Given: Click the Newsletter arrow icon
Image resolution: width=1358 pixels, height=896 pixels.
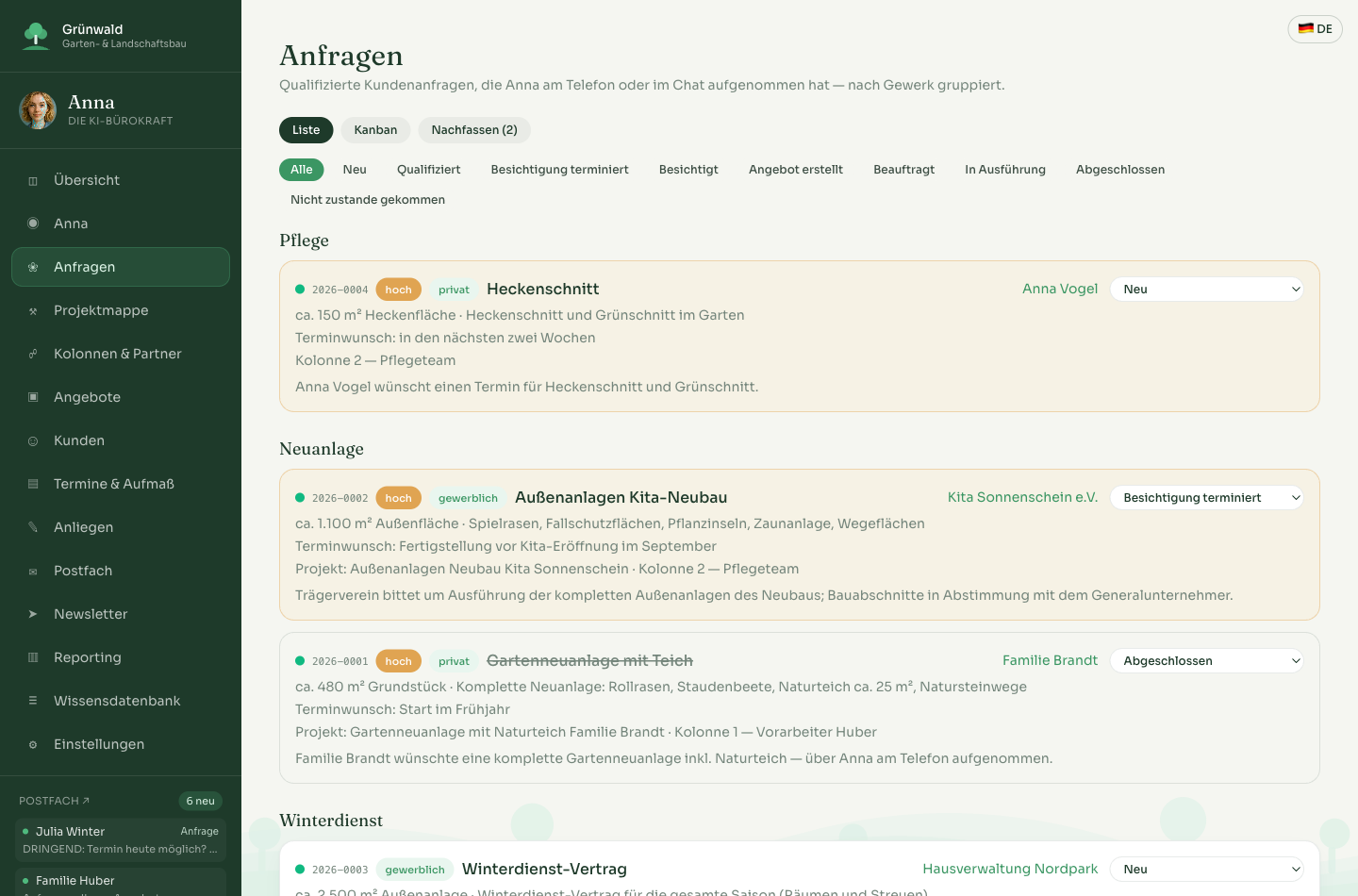Looking at the screenshot, I should coord(33,614).
